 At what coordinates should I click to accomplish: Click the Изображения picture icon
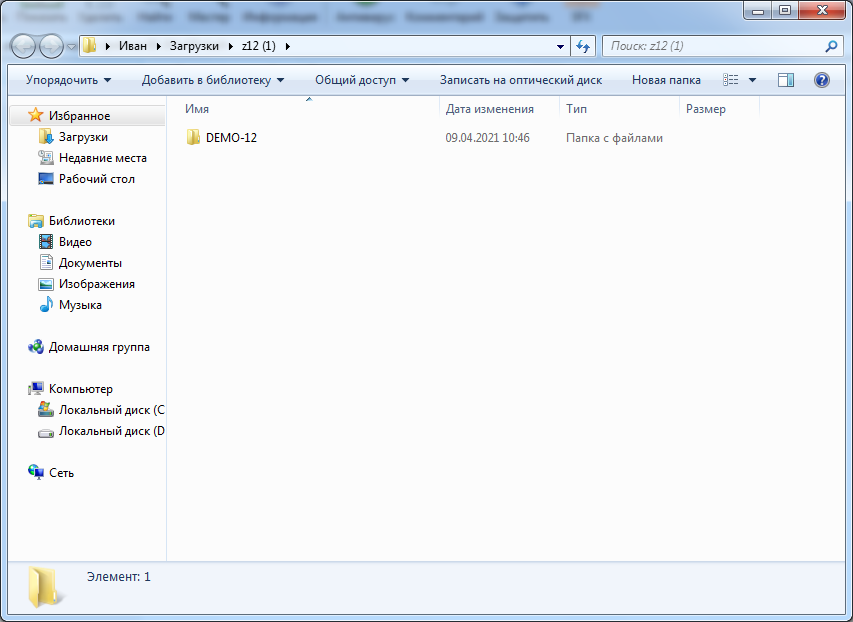pos(46,284)
